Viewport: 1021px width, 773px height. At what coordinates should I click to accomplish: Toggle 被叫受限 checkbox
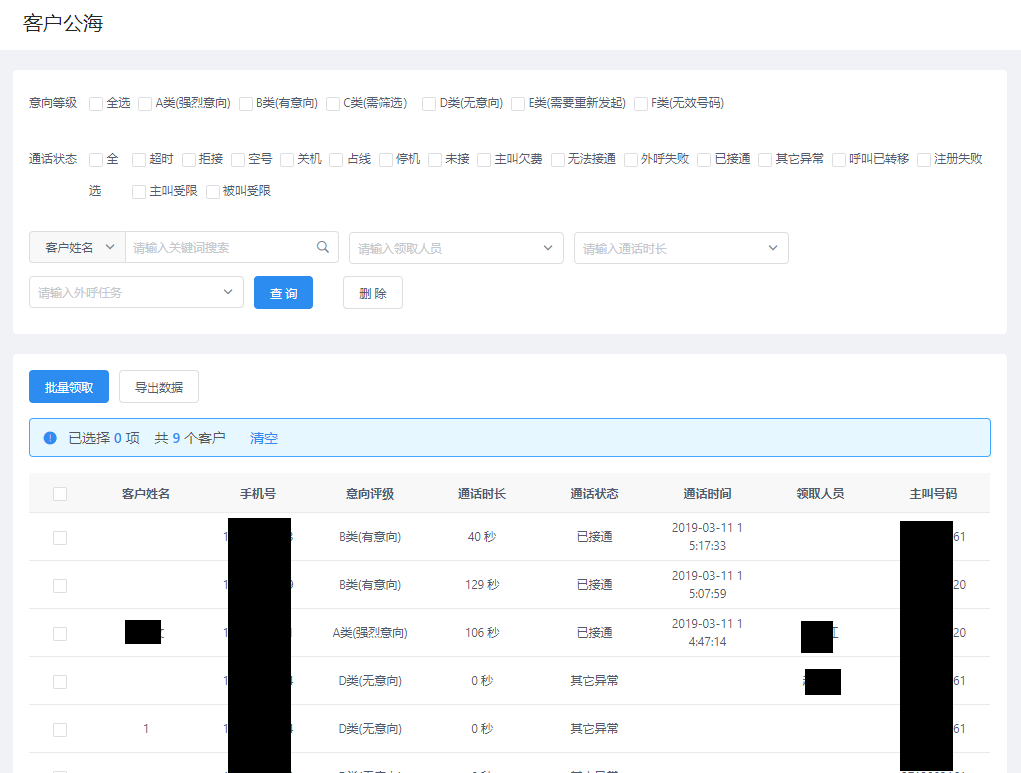212,191
